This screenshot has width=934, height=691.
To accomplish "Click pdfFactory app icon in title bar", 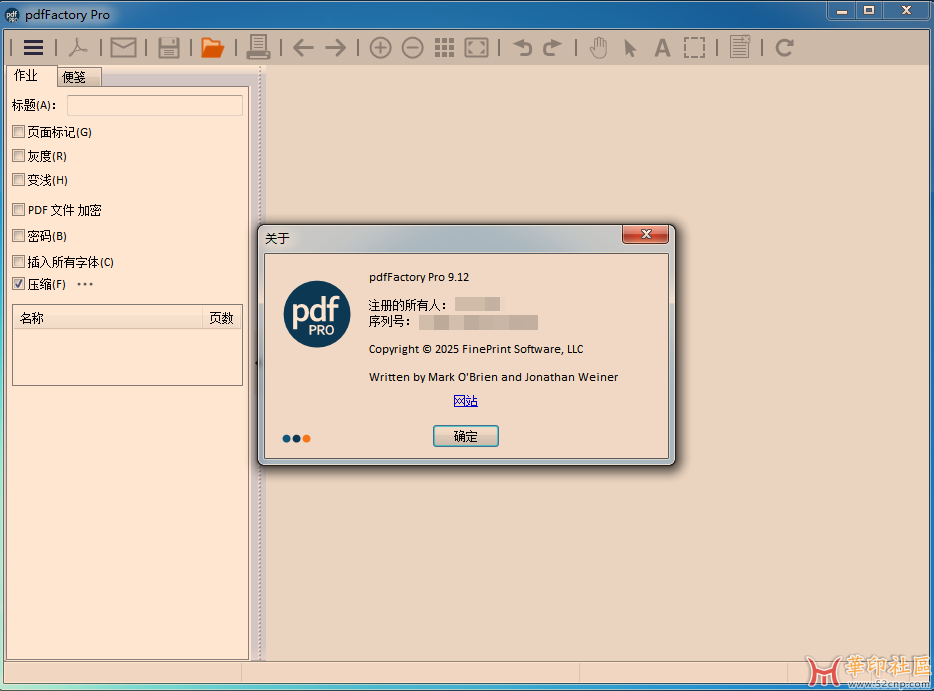I will click(x=12, y=15).
